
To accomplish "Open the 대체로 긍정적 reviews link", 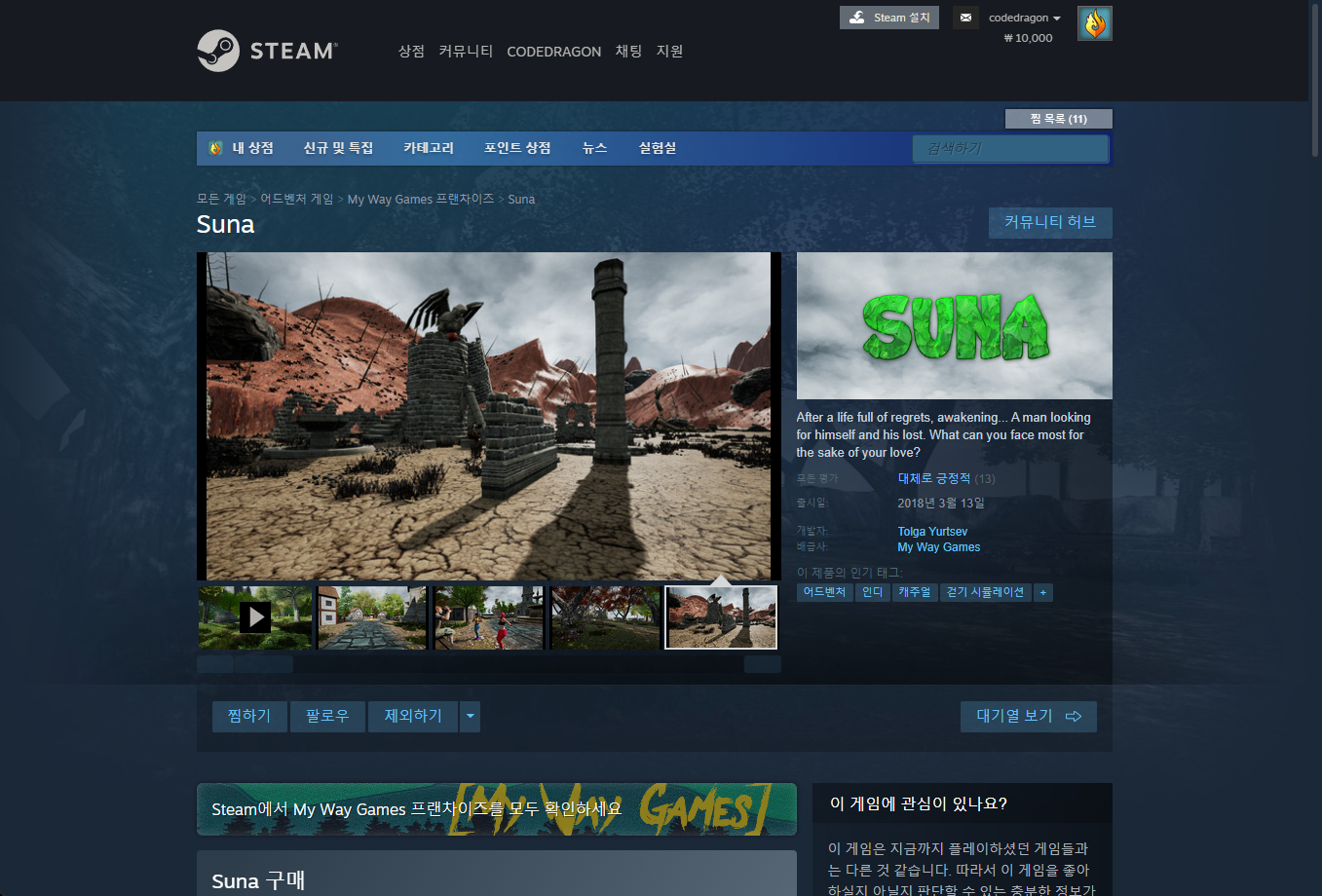I will (x=934, y=478).
